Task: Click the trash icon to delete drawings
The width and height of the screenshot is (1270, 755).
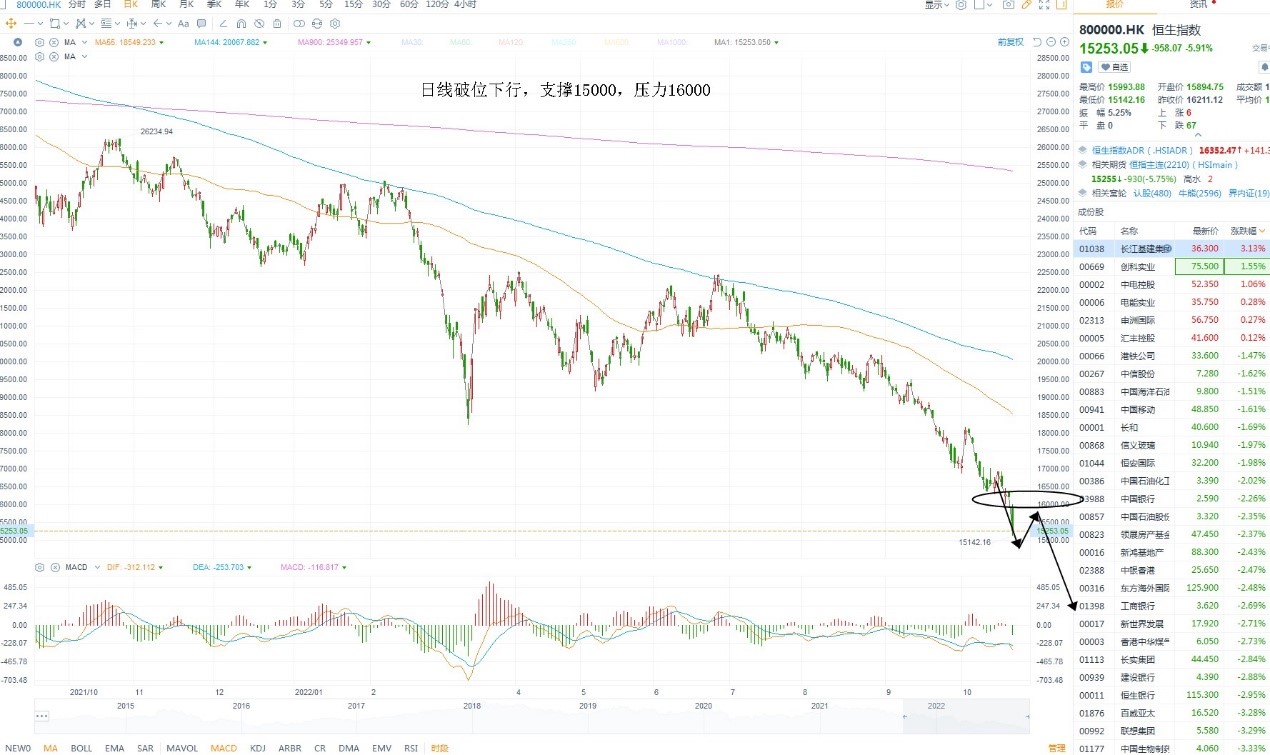Action: point(277,23)
